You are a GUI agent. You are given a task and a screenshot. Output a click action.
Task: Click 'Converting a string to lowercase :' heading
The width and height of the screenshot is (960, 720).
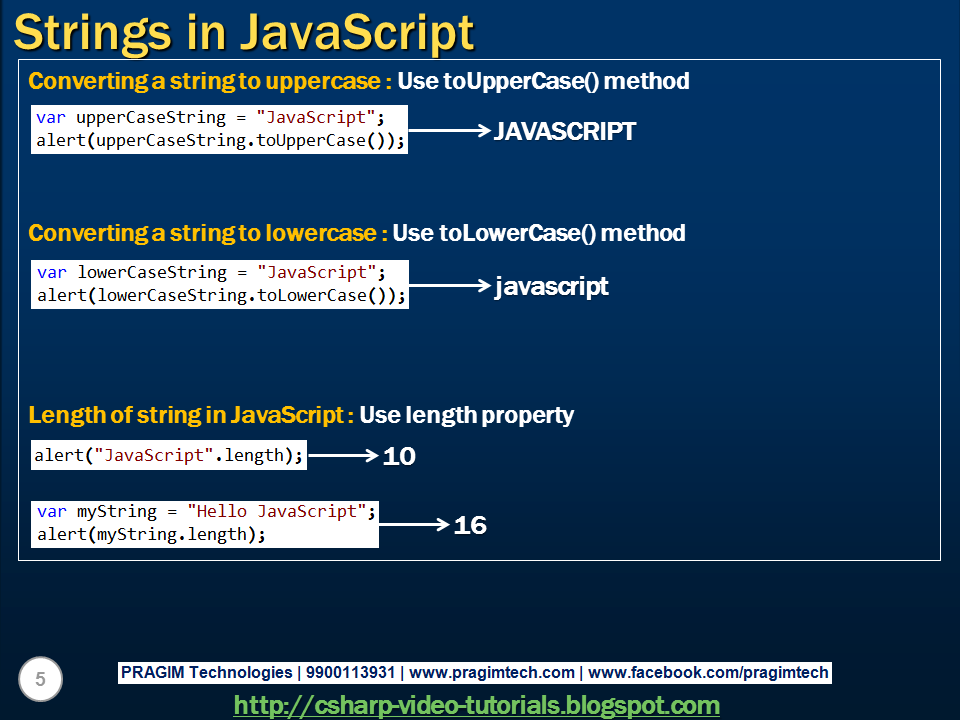[x=208, y=233]
